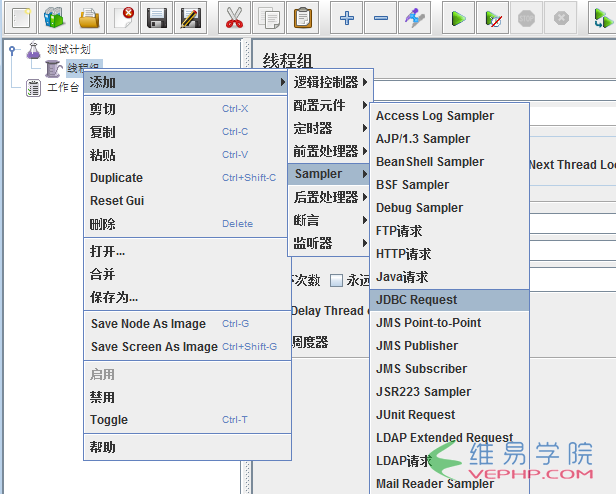Screen dimensions: 616x494
Task: Expand Sampler submenu
Action: tap(329, 174)
